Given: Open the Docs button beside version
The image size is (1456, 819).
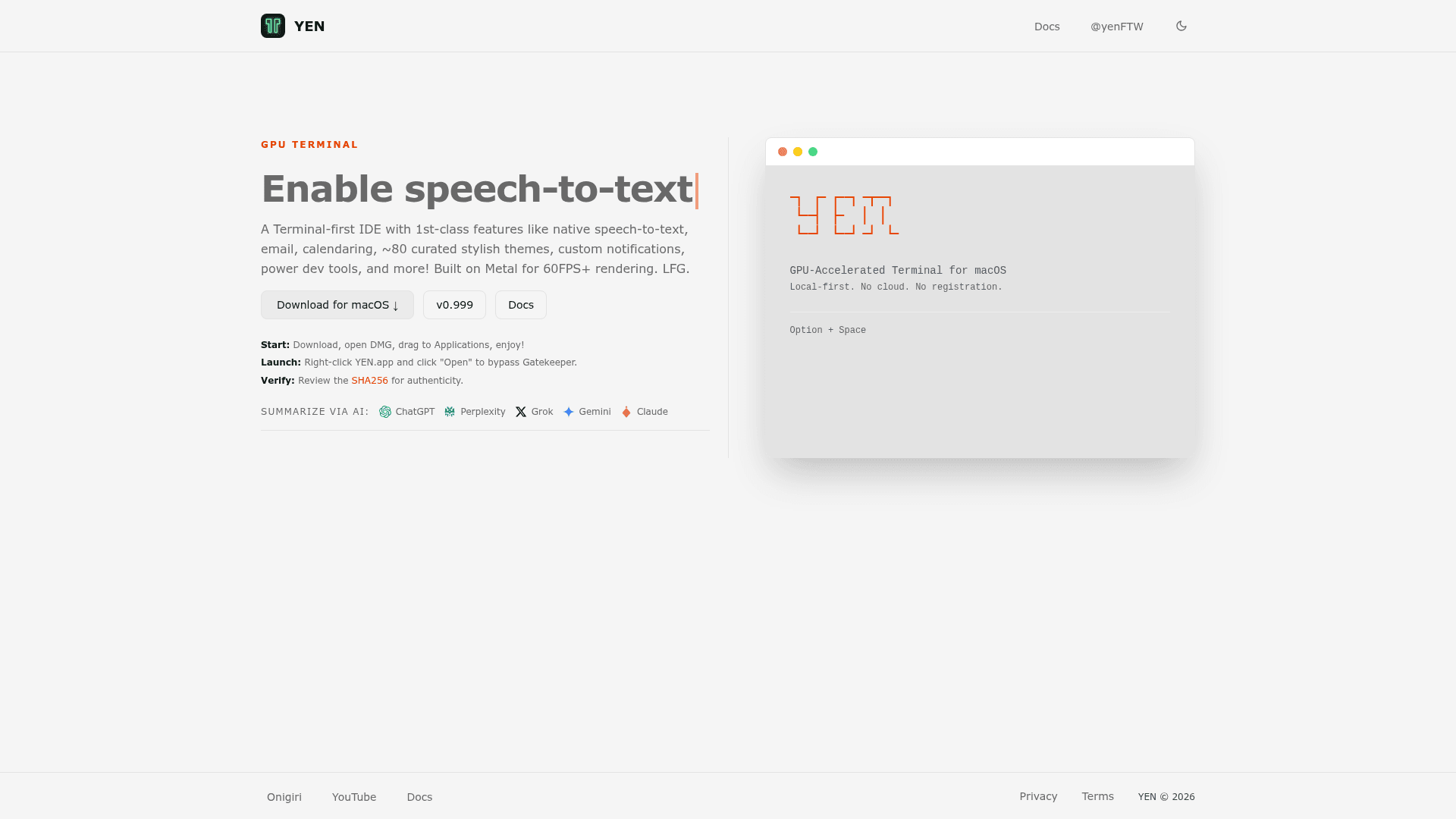Looking at the screenshot, I should (x=521, y=305).
